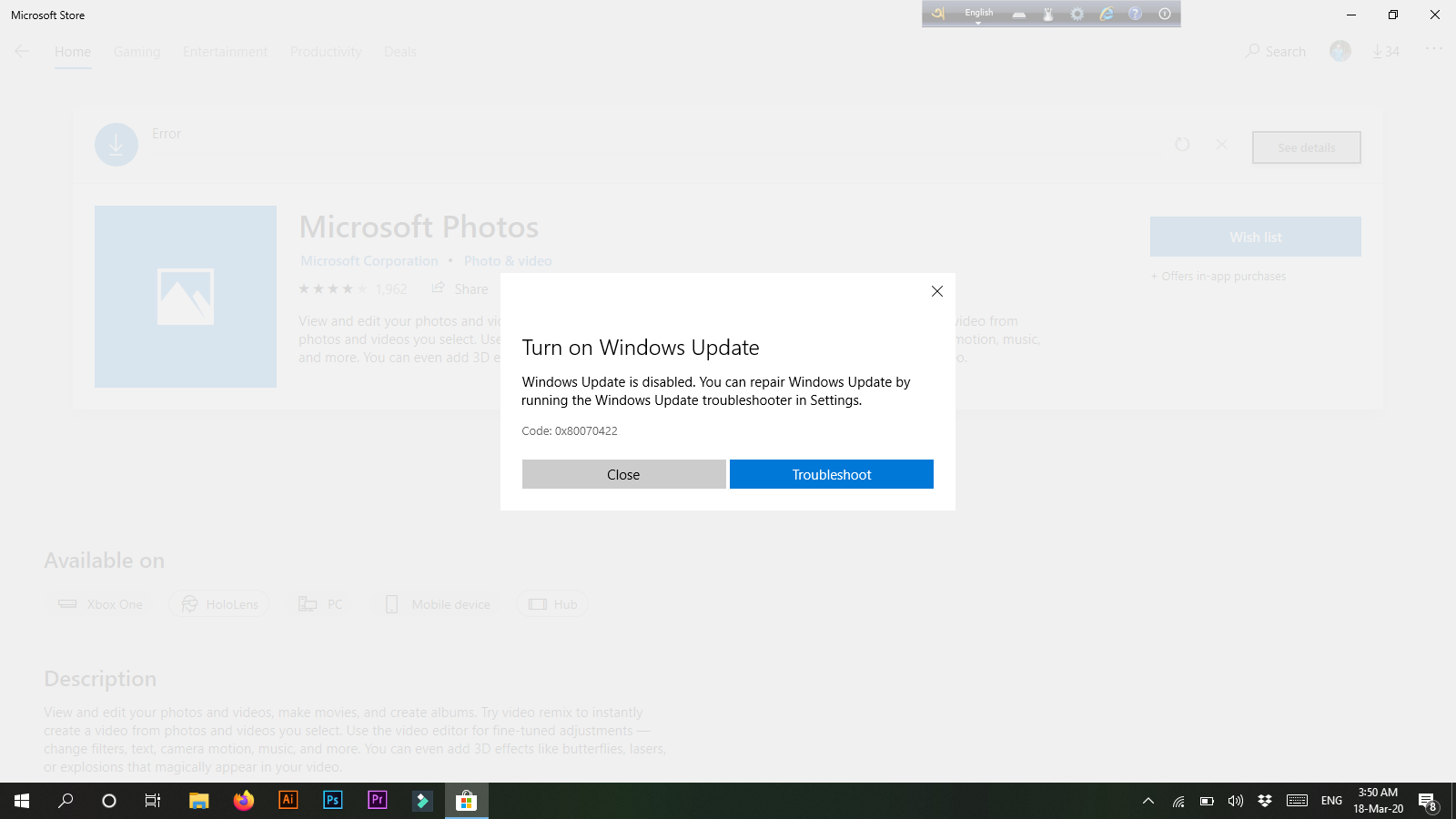Go back with the Store back arrow
The image size is (1456, 819).
pos(22,51)
